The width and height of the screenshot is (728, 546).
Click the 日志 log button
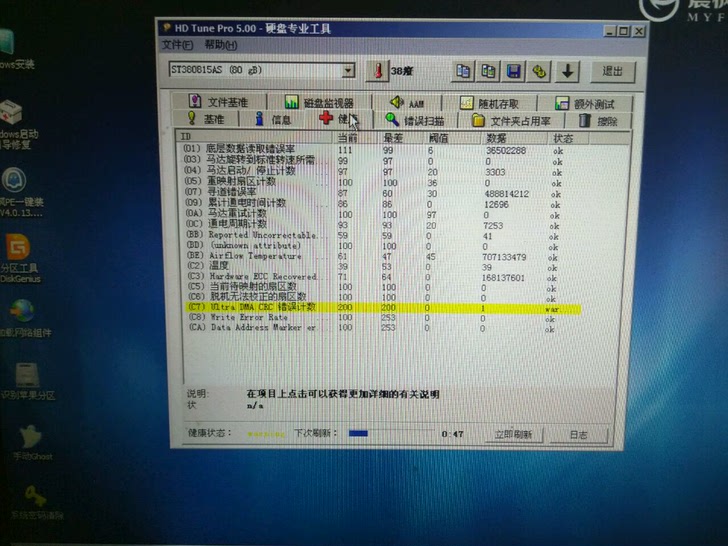[x=578, y=435]
